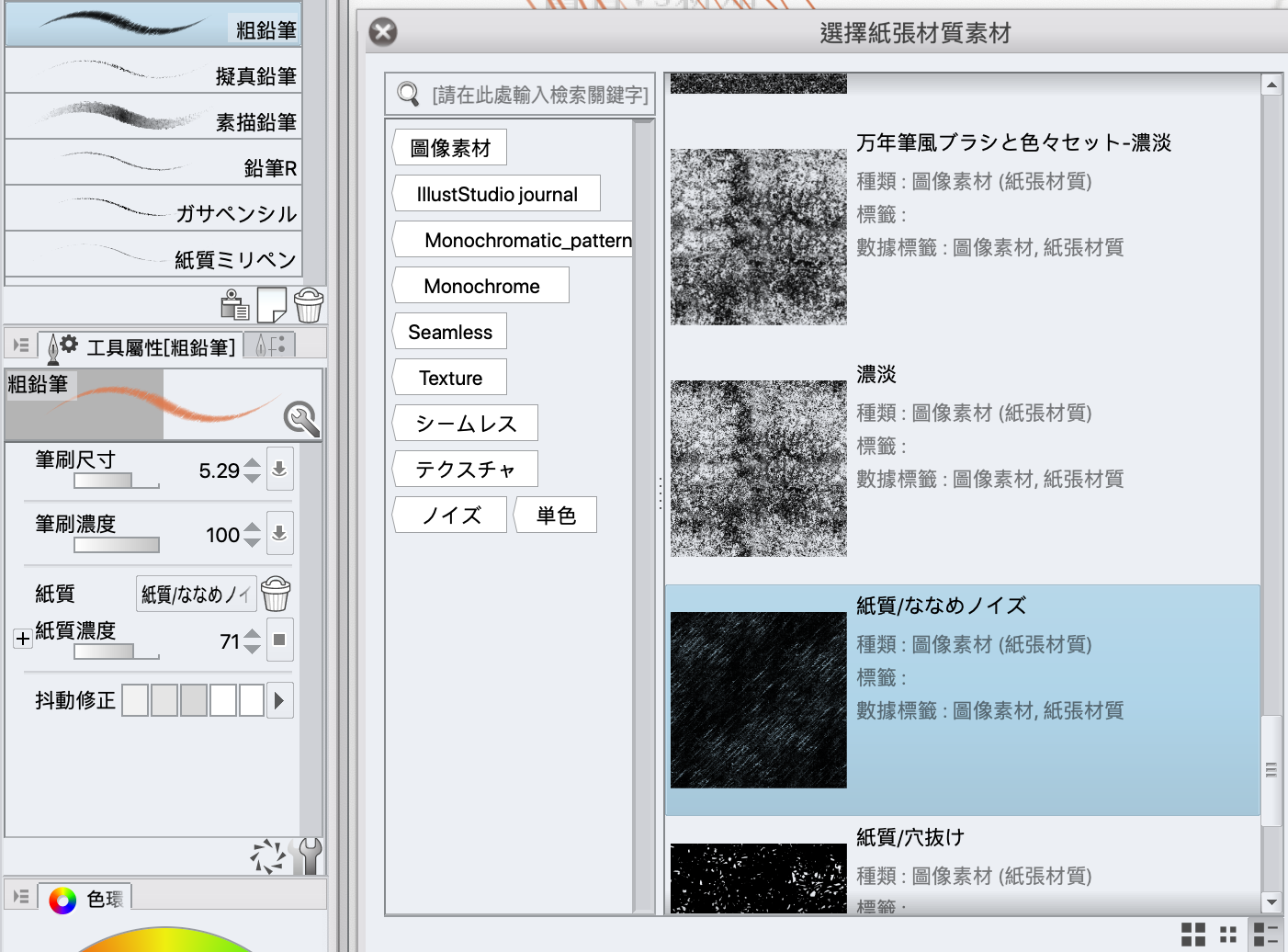Set 抖動修正 to the fifth level box

pos(252,700)
